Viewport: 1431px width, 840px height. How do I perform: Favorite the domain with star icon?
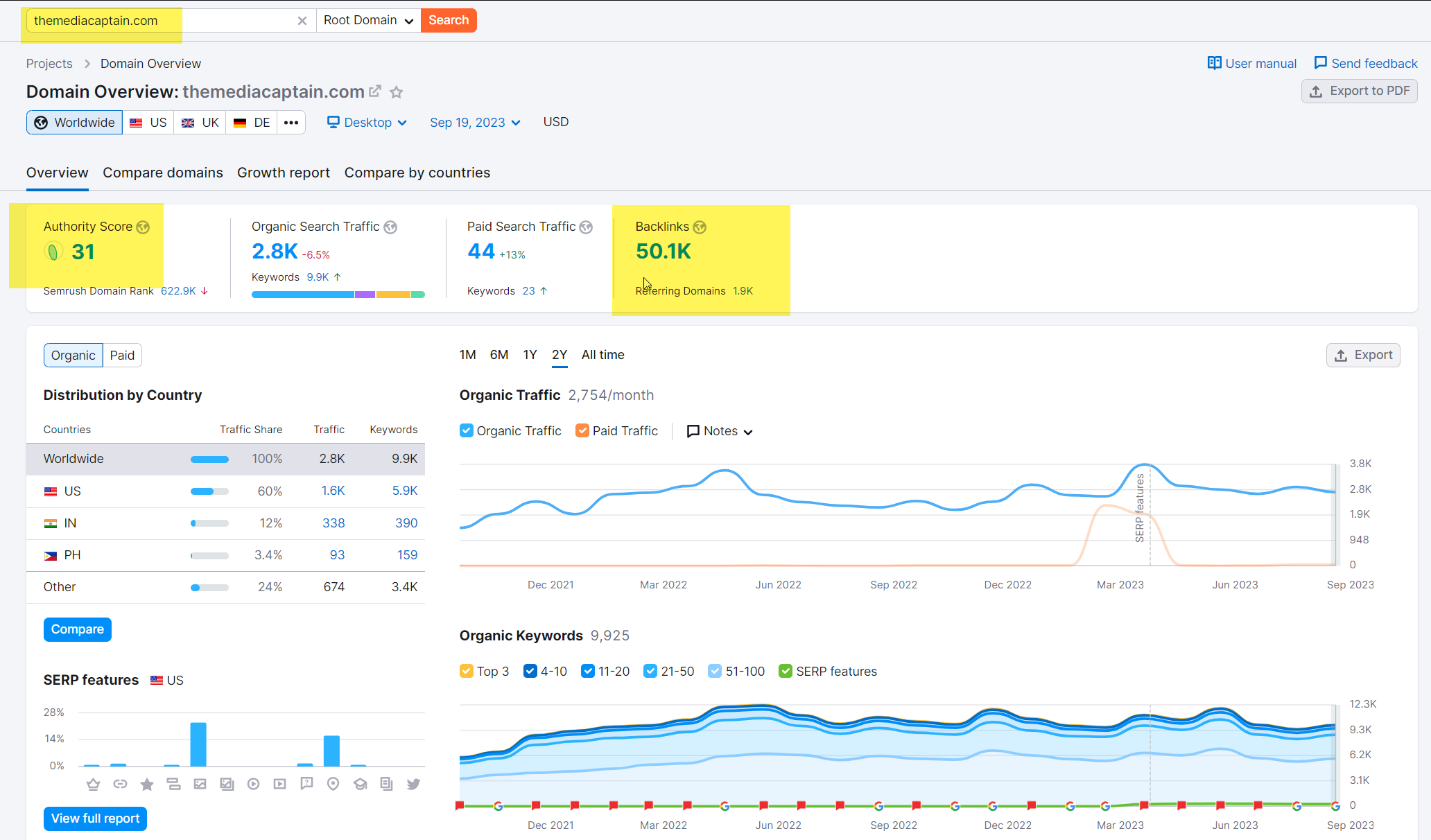397,92
